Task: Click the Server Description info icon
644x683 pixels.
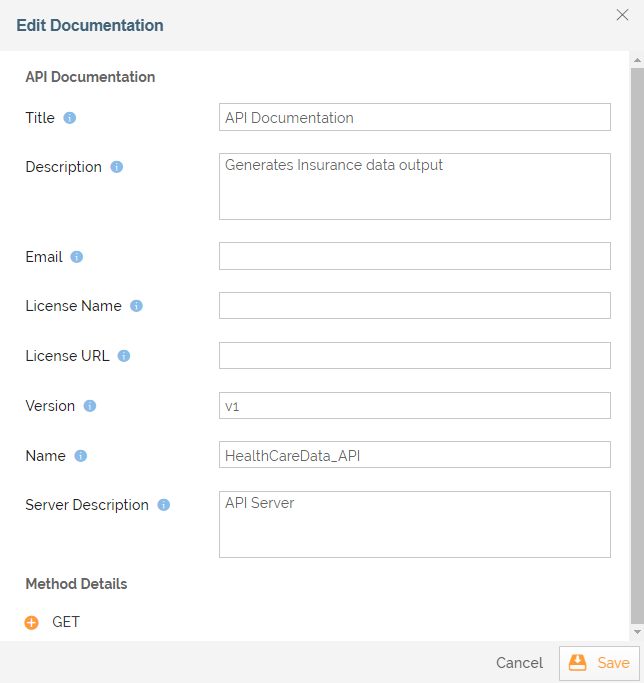Action: [164, 505]
